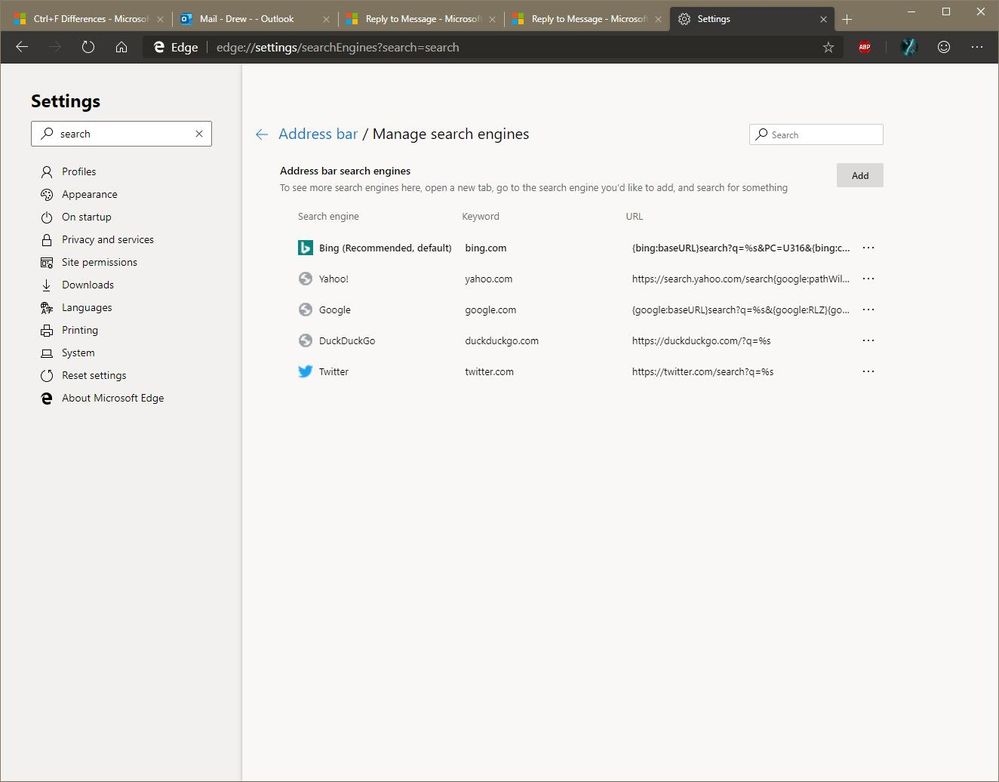Click the URL column header
This screenshot has height=782, width=999.
click(634, 217)
